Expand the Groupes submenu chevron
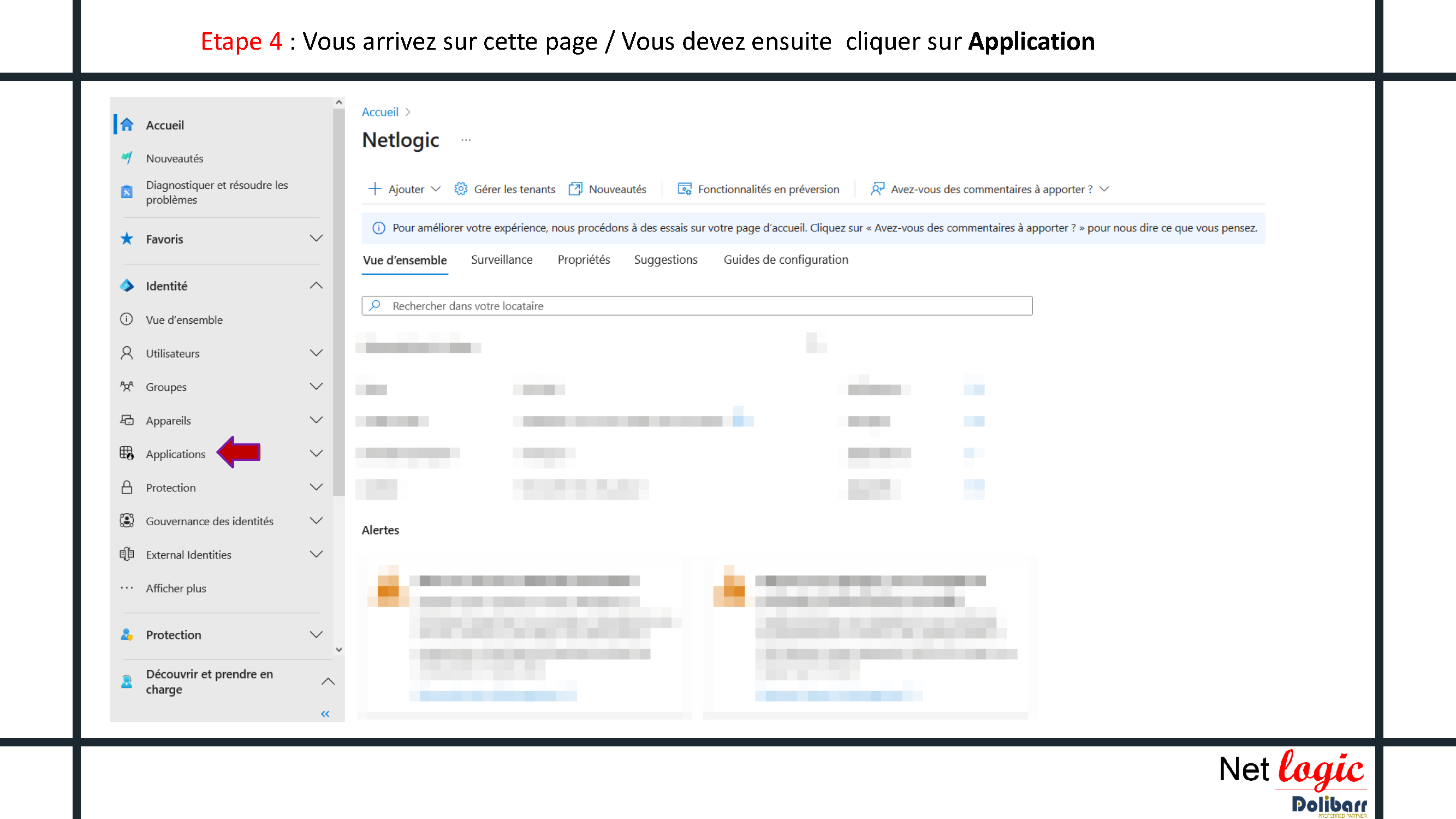 tap(316, 387)
